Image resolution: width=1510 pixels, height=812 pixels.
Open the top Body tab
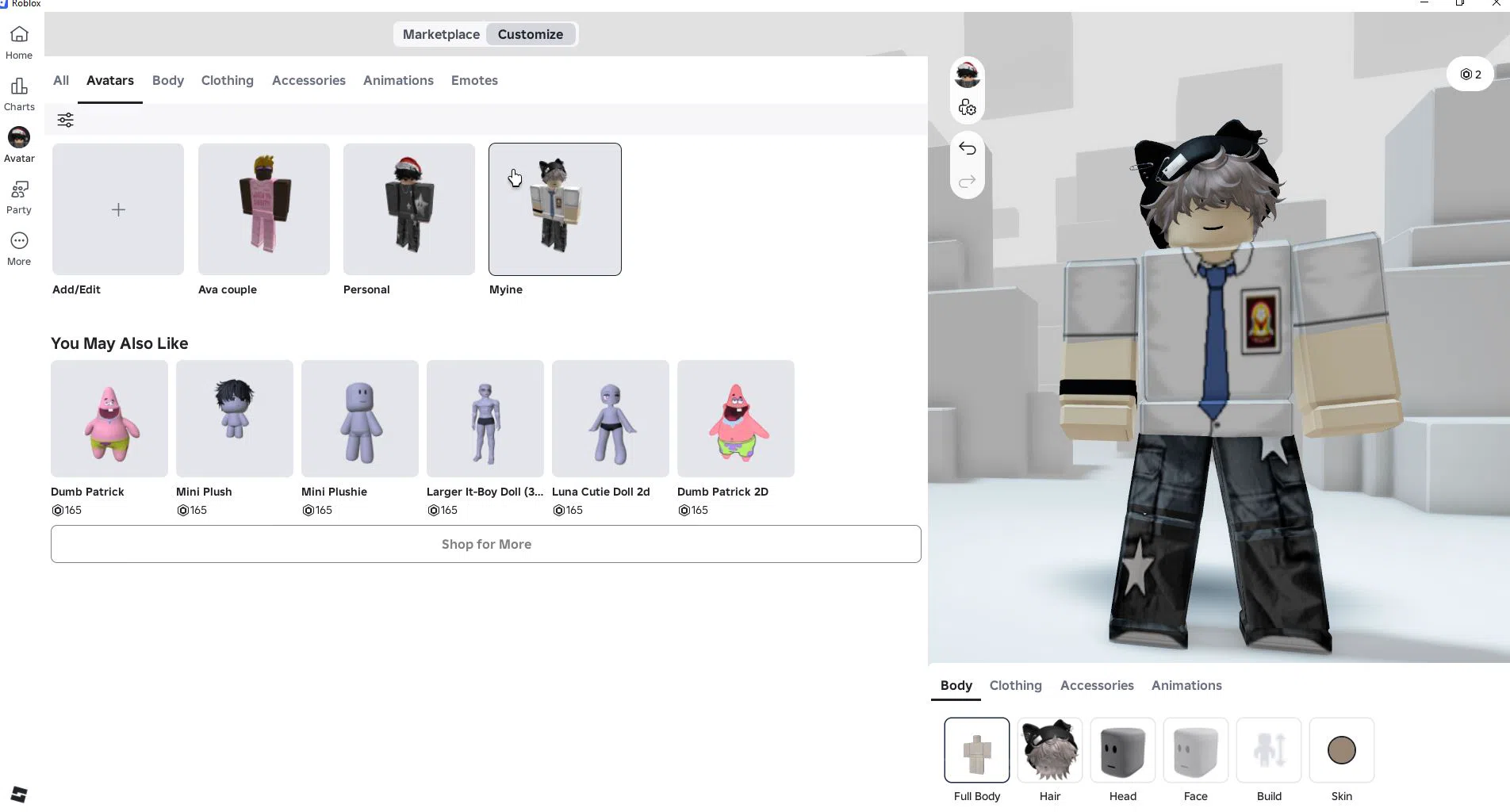[168, 80]
